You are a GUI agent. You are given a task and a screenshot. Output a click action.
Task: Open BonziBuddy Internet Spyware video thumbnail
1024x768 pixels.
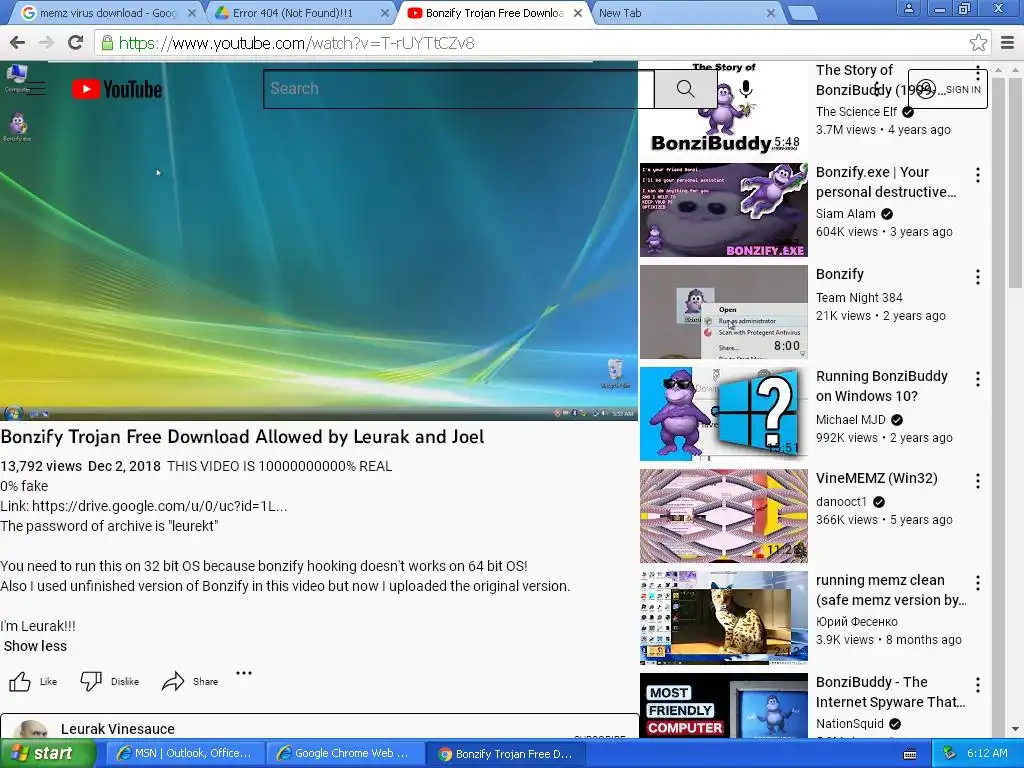tap(724, 706)
